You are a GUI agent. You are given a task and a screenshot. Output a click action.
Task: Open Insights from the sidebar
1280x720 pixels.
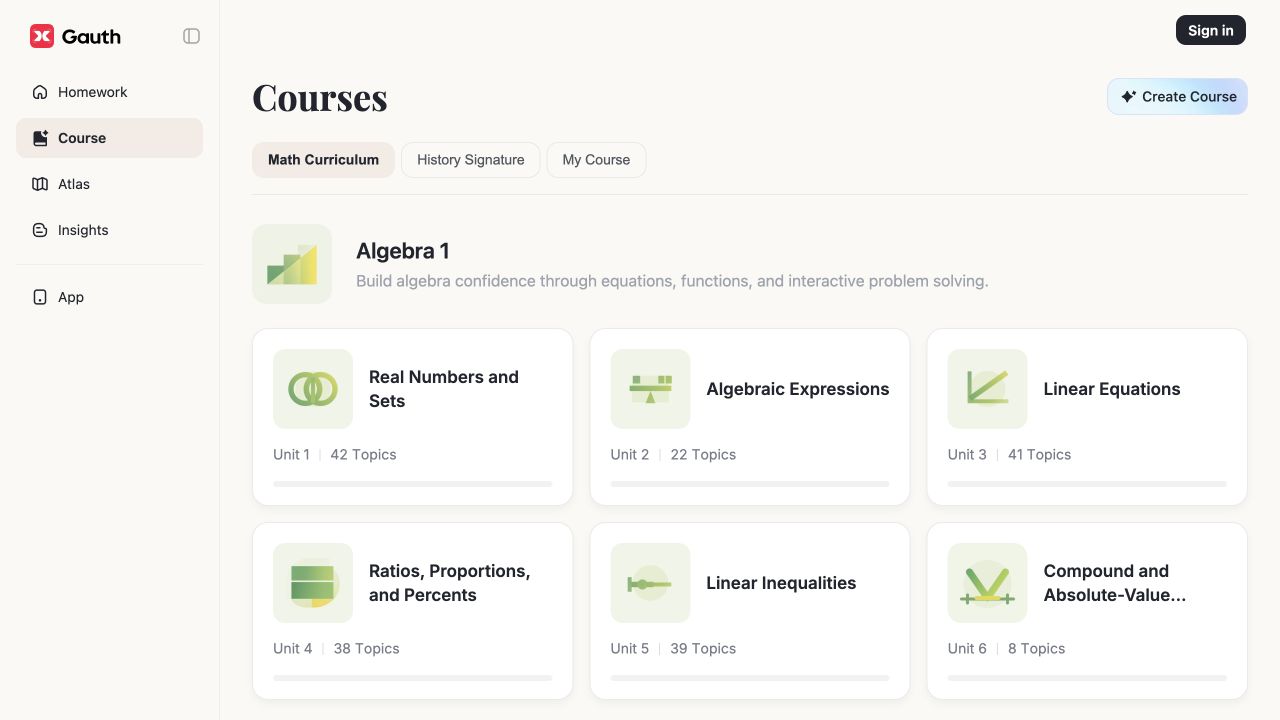(109, 230)
